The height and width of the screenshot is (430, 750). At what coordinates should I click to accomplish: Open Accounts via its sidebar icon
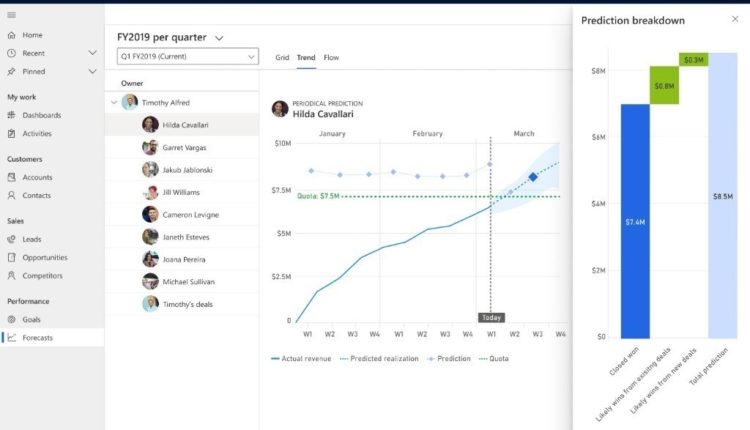click(11, 177)
